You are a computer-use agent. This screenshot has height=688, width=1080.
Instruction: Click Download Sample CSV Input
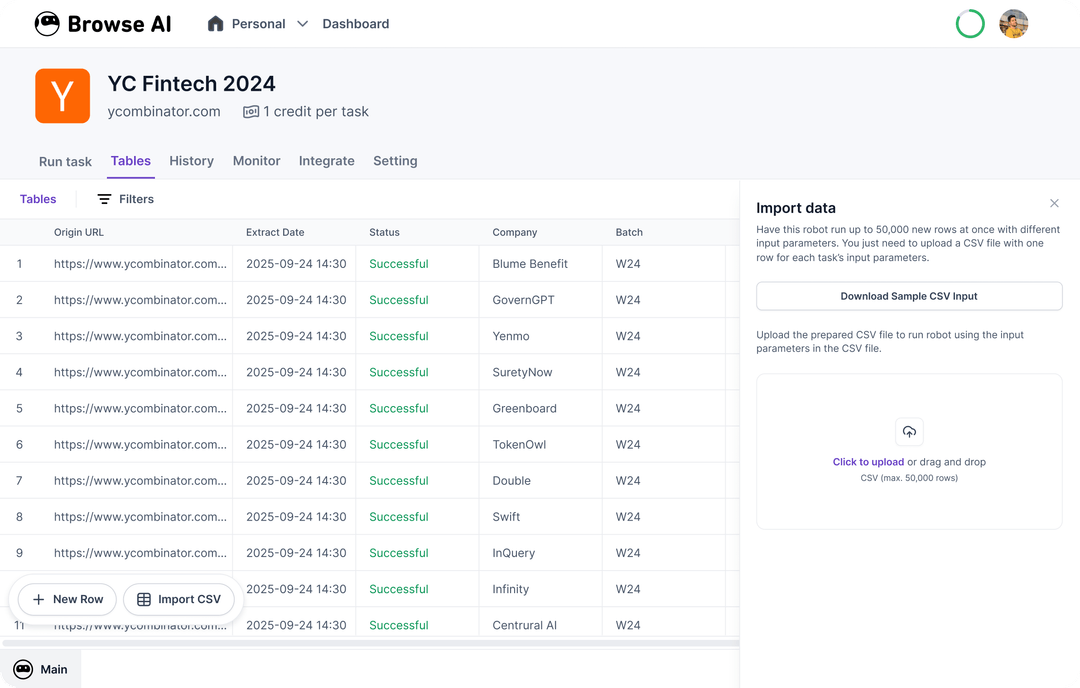pos(908,296)
